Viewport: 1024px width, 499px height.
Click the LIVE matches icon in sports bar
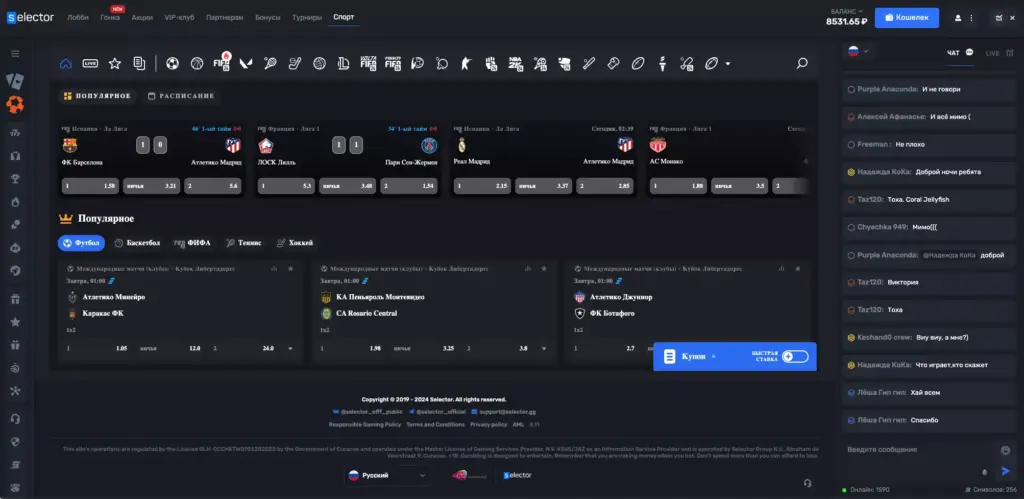click(x=91, y=64)
